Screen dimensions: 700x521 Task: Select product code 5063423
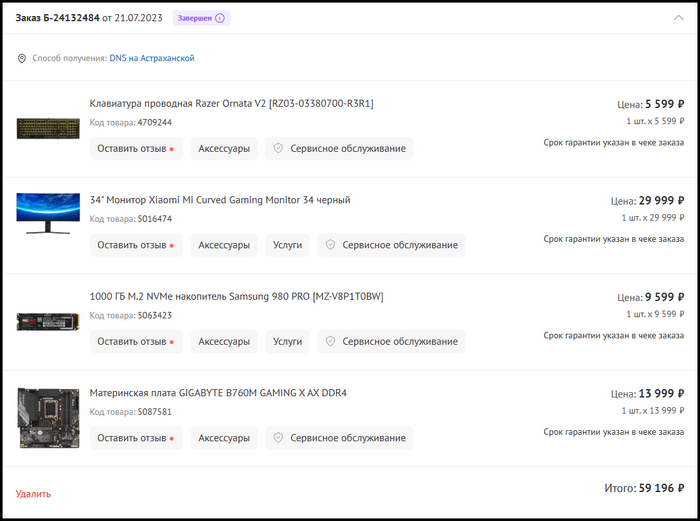(154, 315)
